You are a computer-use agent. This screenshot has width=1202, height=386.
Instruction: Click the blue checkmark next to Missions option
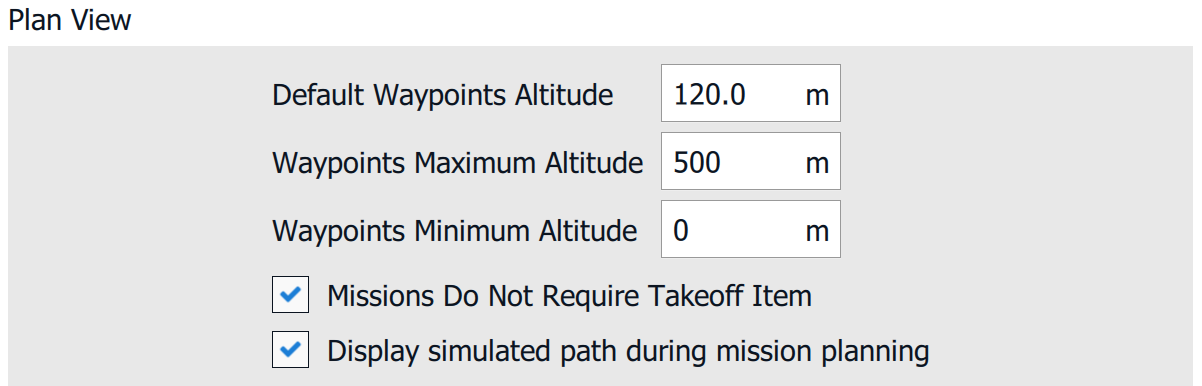[x=290, y=296]
